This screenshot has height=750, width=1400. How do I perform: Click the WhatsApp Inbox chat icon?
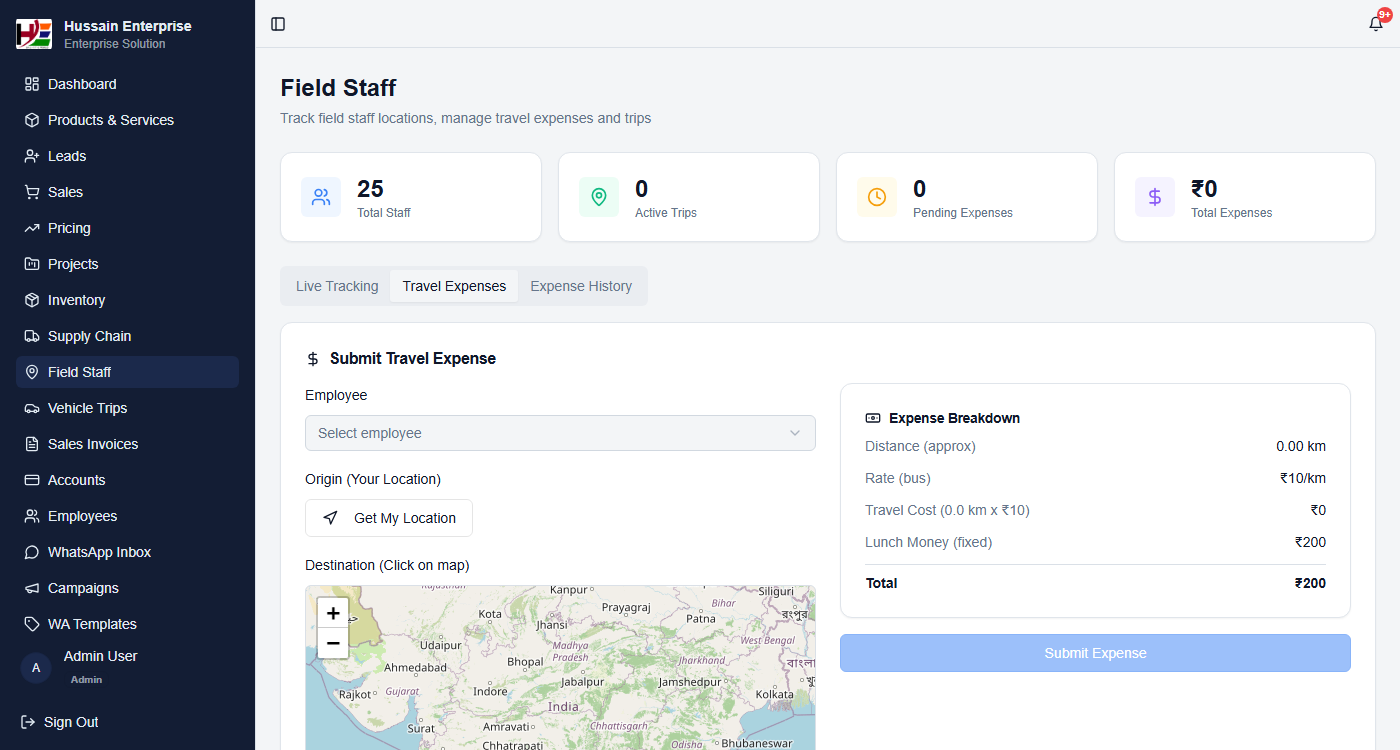click(32, 552)
